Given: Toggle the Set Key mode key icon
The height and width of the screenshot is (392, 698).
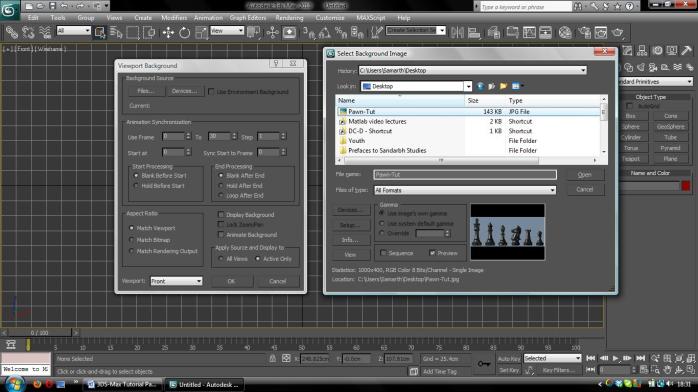Looking at the screenshot, I should pyautogui.click(x=484, y=364).
